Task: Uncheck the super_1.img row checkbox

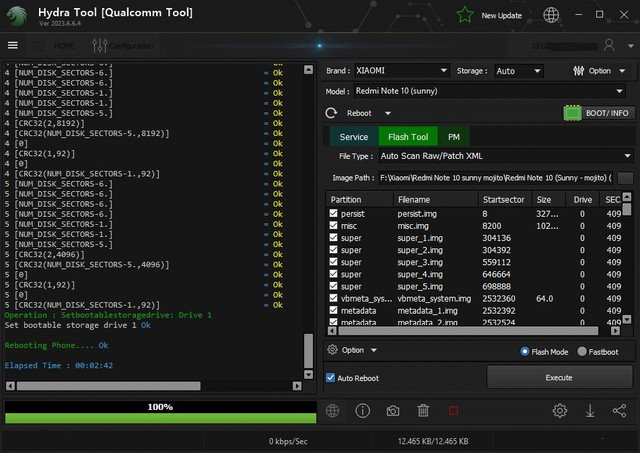Action: coord(333,237)
